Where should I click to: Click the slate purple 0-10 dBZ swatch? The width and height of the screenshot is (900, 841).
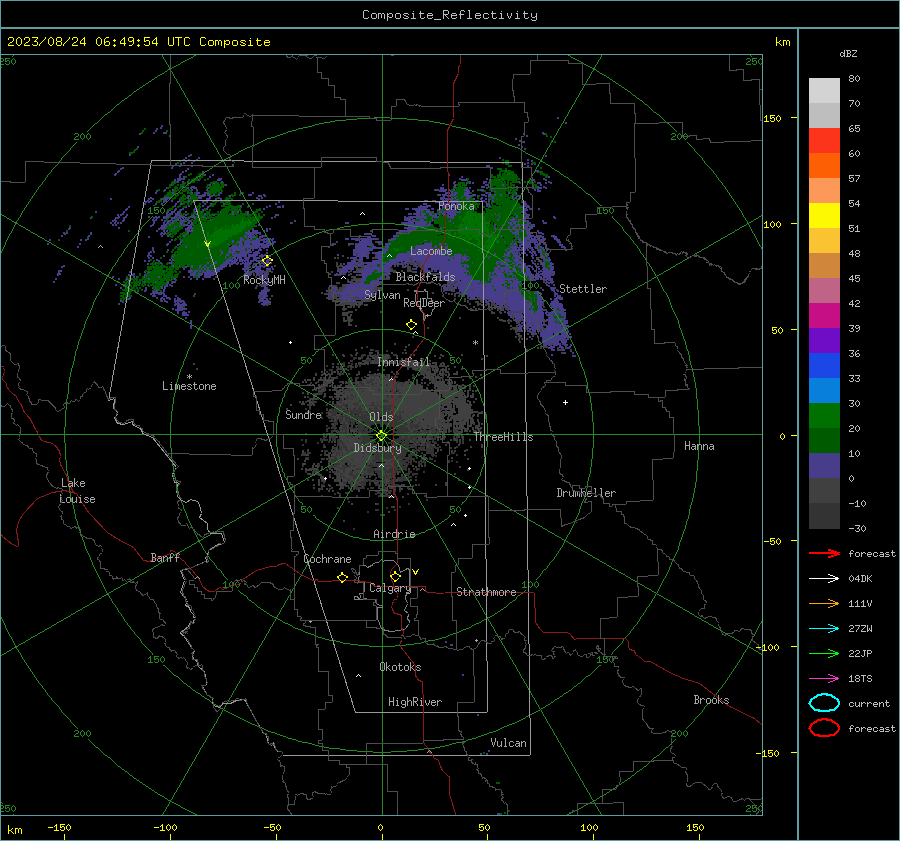[824, 466]
